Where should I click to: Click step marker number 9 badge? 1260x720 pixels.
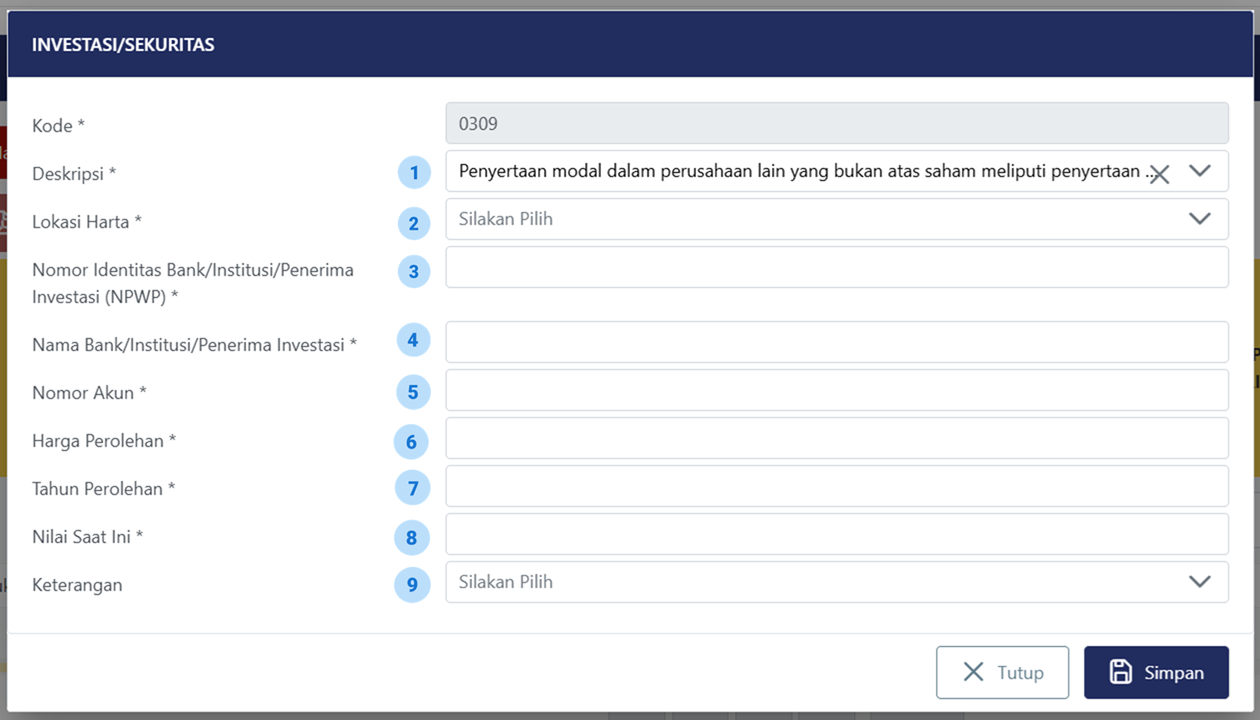(412, 584)
